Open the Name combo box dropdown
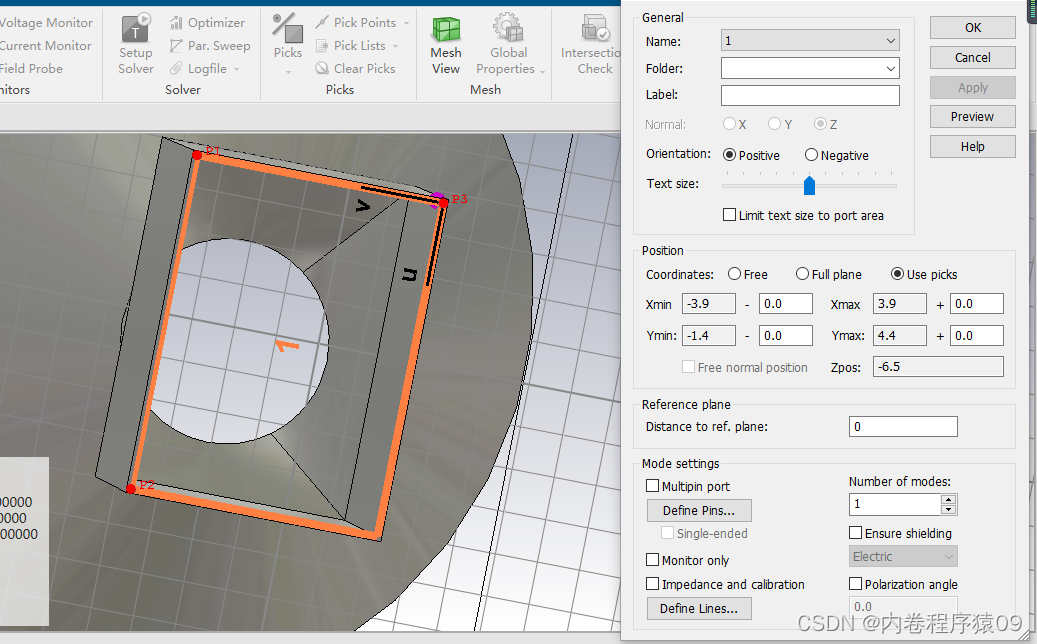The width and height of the screenshot is (1037, 644). click(891, 40)
